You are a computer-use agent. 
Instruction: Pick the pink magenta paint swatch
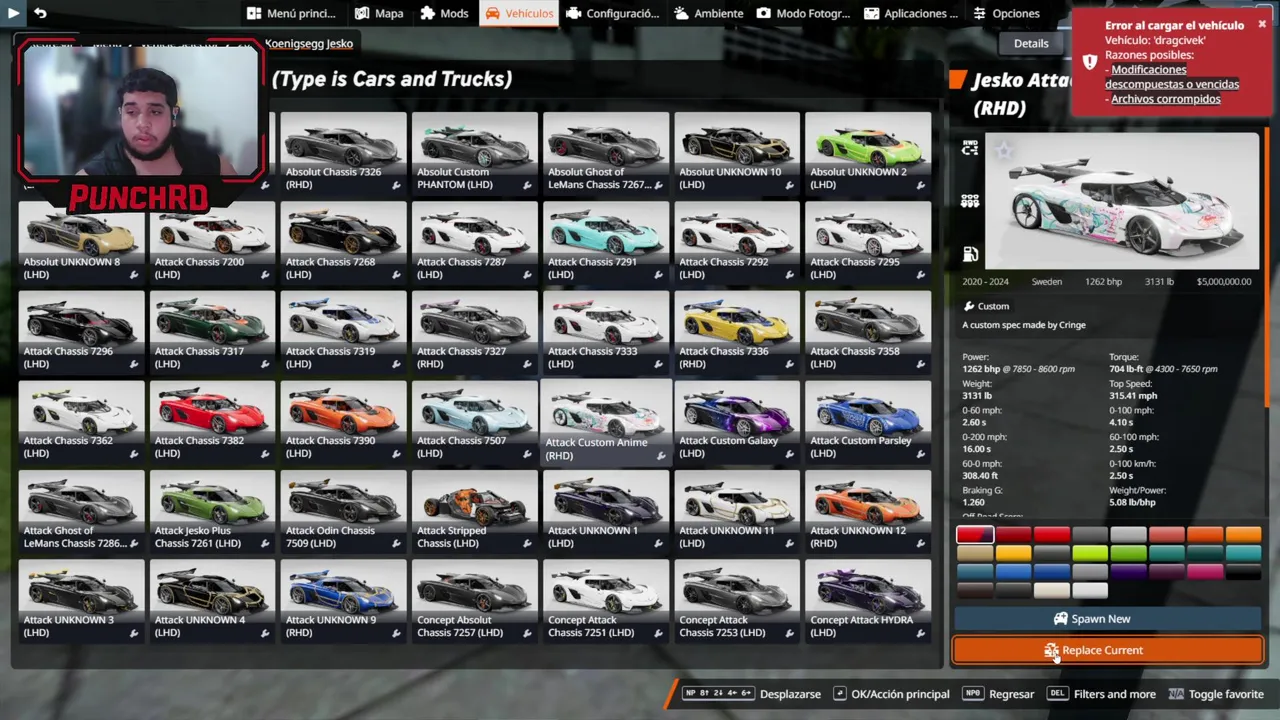click(1205, 572)
